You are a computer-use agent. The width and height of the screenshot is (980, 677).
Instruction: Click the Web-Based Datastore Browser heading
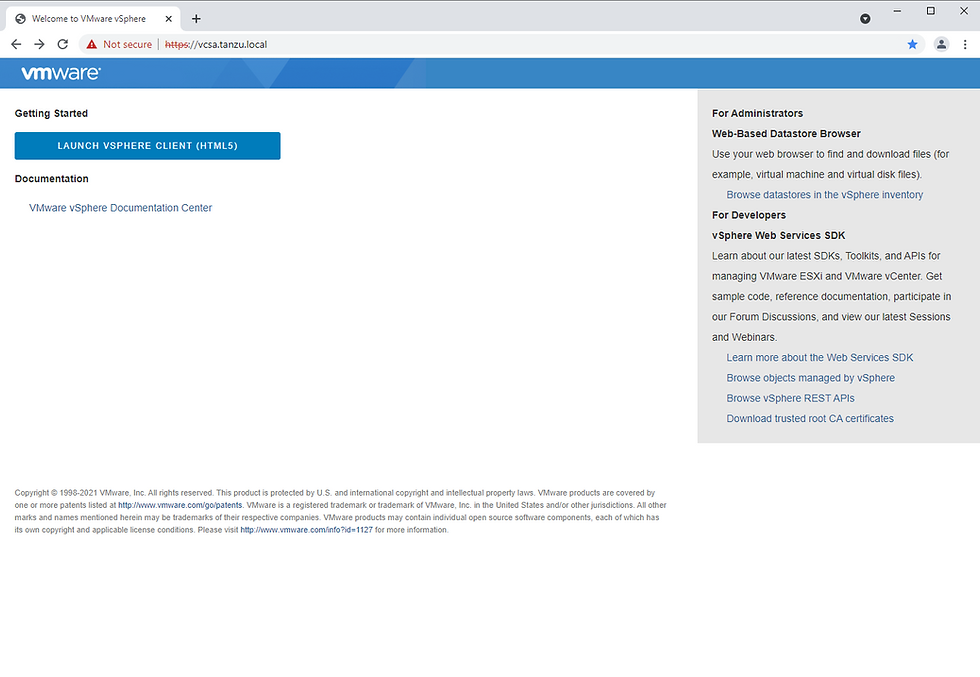tap(786, 134)
